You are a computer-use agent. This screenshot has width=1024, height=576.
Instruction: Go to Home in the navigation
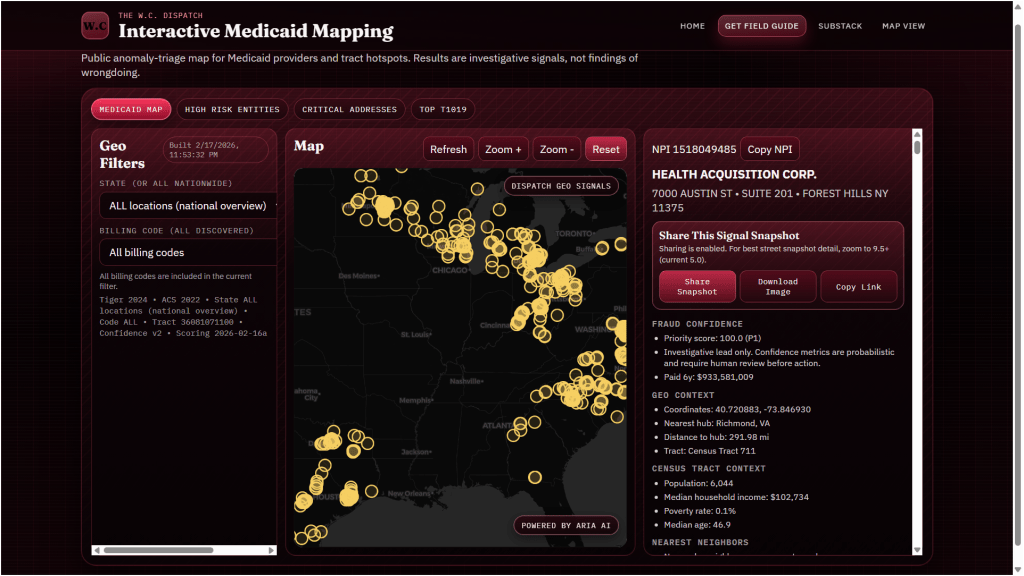[x=692, y=26]
